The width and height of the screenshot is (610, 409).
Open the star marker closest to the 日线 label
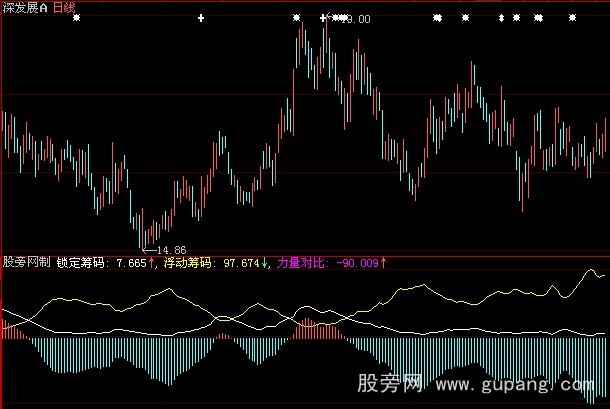77,18
